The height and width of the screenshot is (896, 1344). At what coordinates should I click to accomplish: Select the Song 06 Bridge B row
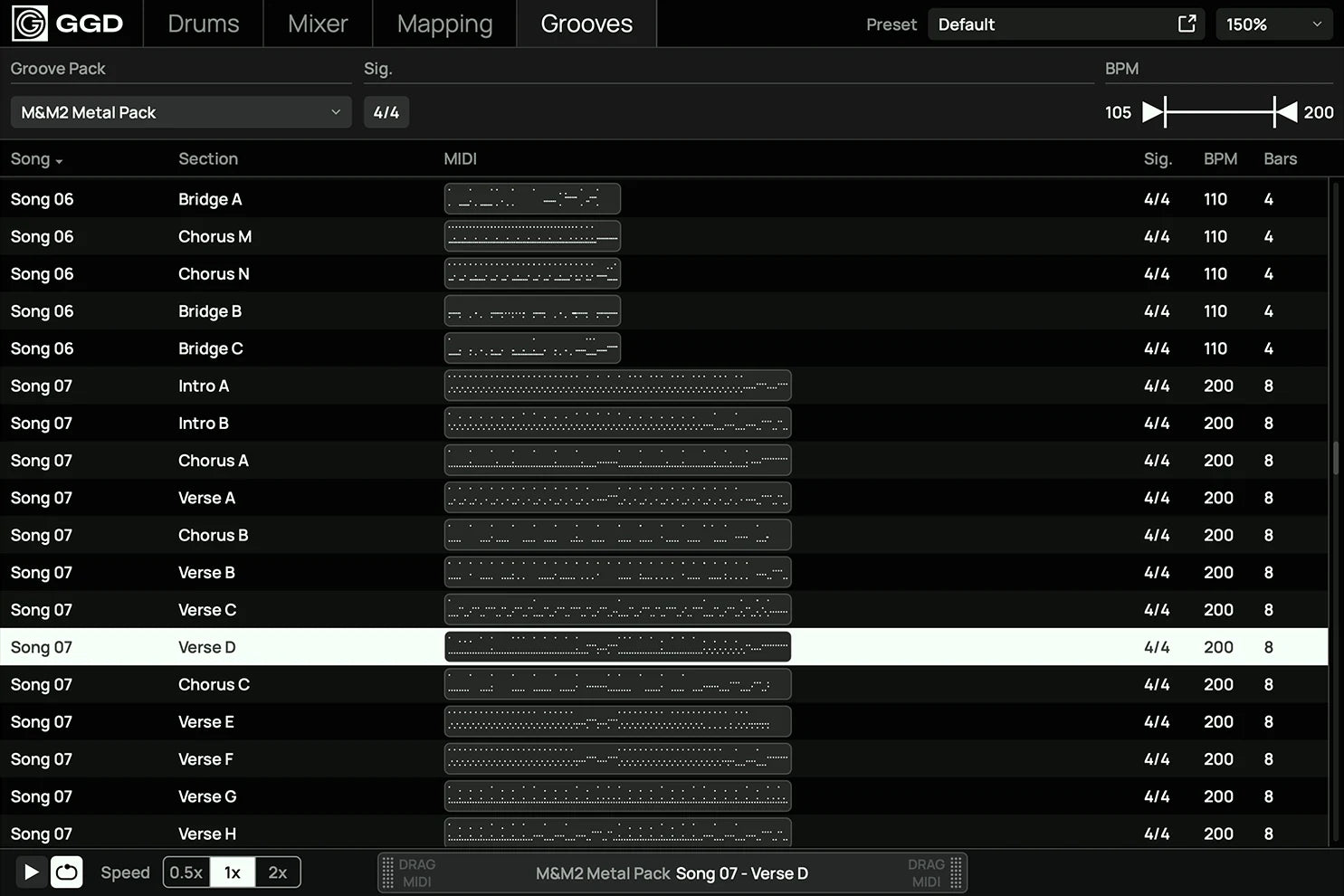pos(210,311)
